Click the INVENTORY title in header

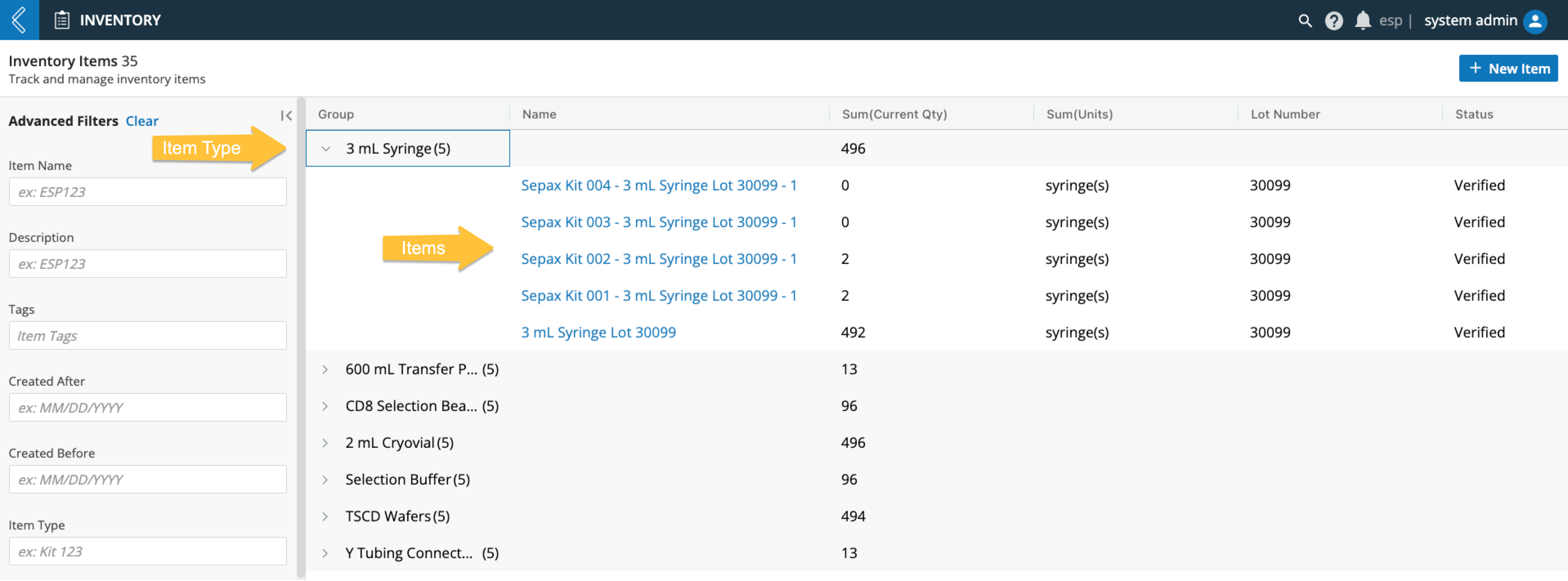point(121,20)
